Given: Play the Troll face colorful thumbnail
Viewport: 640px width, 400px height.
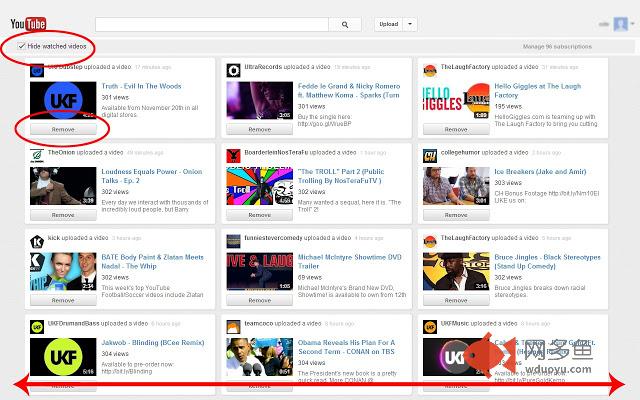Looking at the screenshot, I should pyautogui.click(x=260, y=186).
